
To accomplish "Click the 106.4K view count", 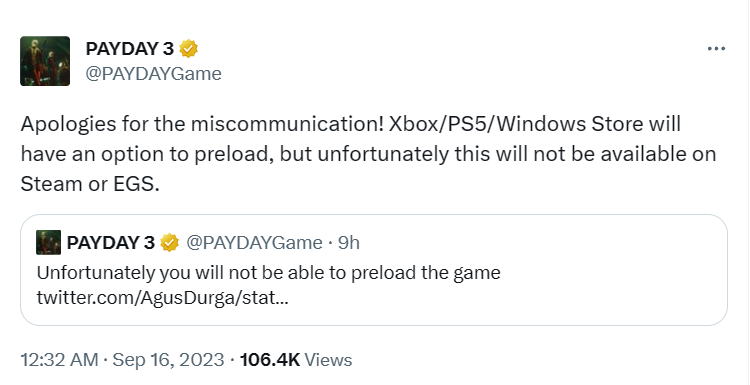I will [x=270, y=360].
